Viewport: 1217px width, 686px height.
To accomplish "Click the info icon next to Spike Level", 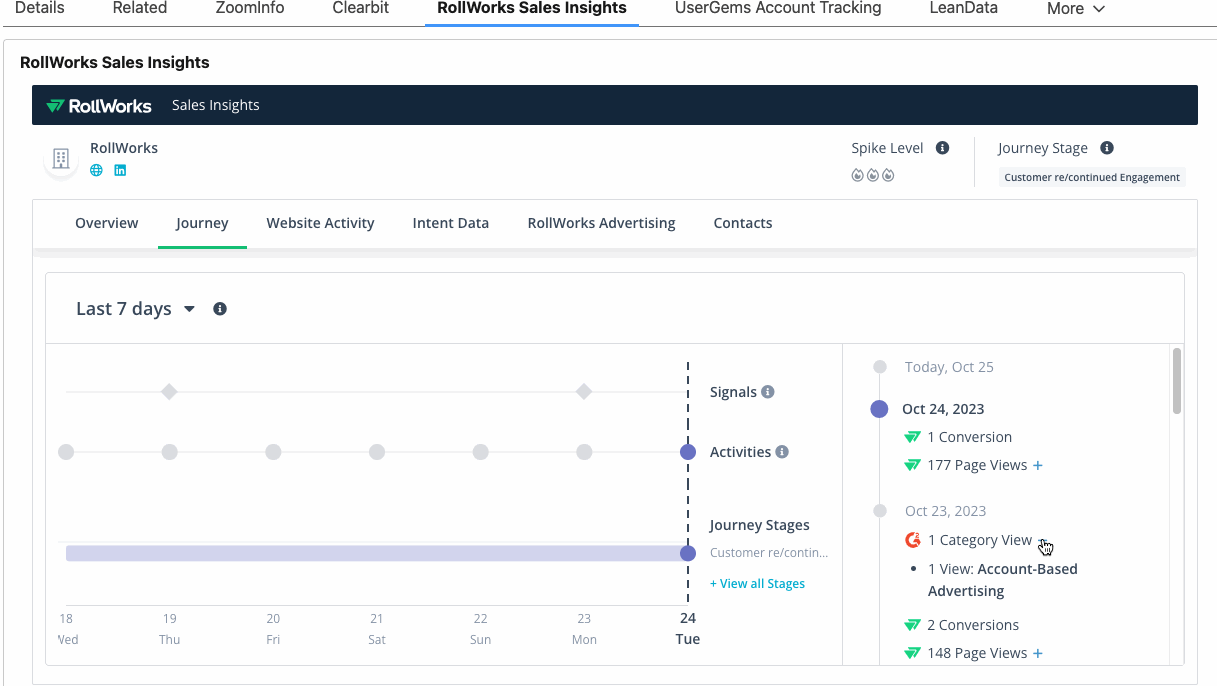I will click(x=942, y=148).
